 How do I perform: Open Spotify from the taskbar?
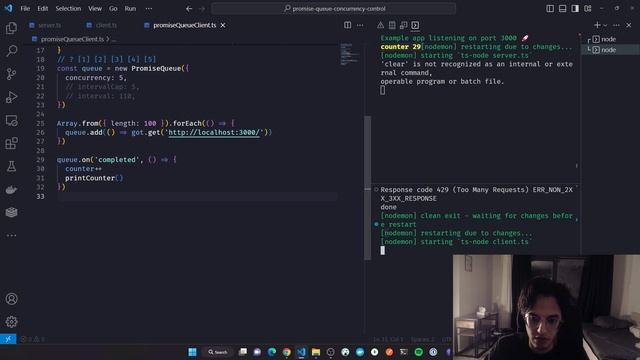(x=418, y=352)
